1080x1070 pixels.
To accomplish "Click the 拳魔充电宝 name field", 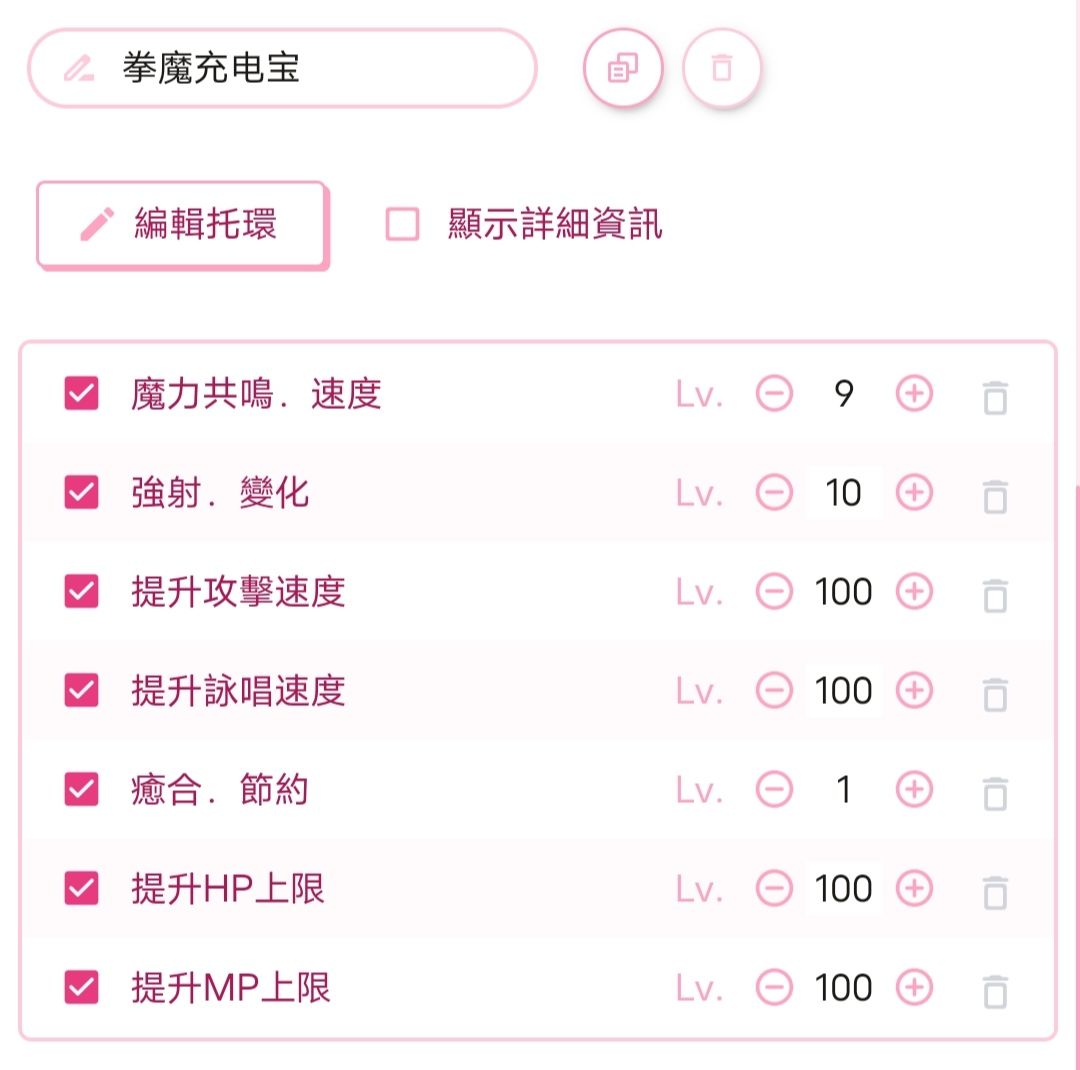I will pyautogui.click(x=300, y=68).
